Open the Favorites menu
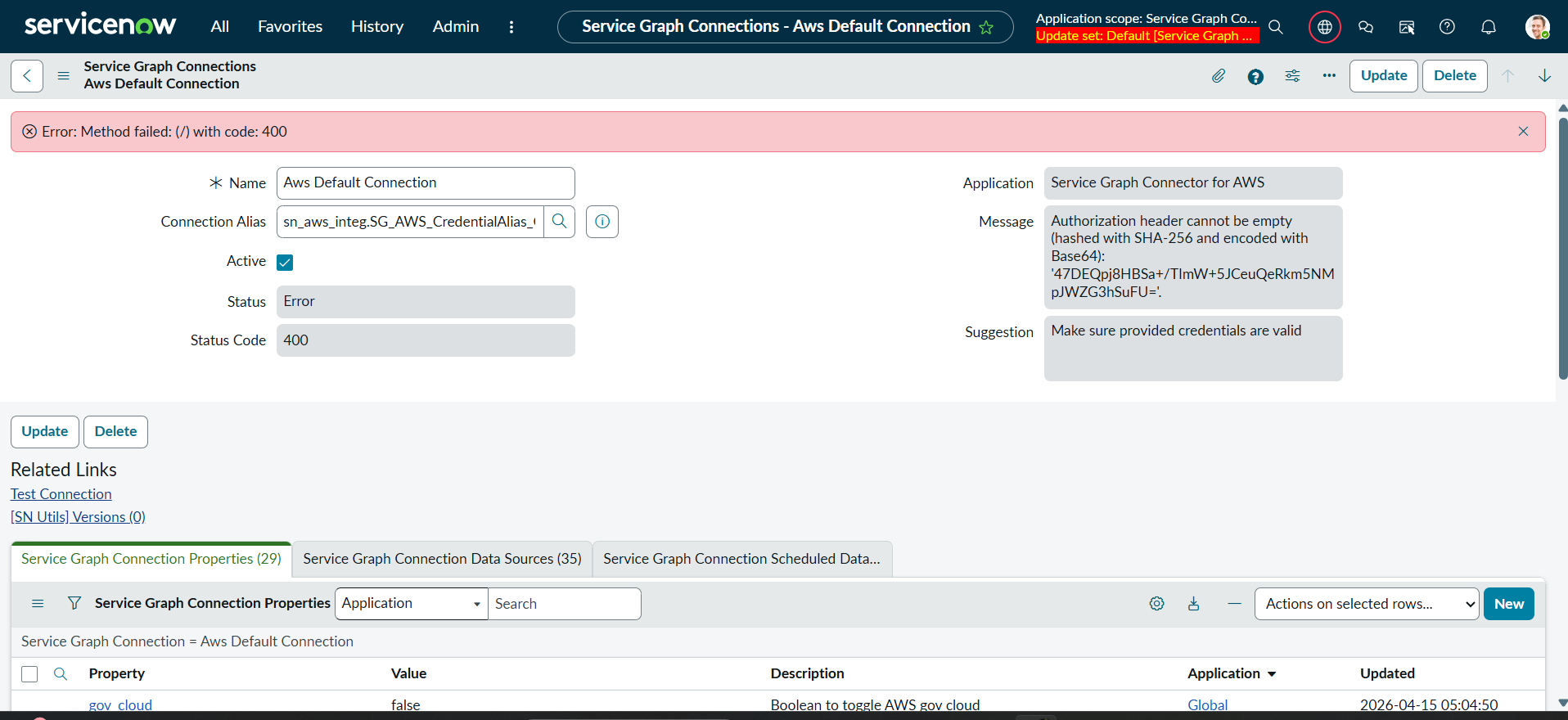The width and height of the screenshot is (1568, 720). (291, 27)
